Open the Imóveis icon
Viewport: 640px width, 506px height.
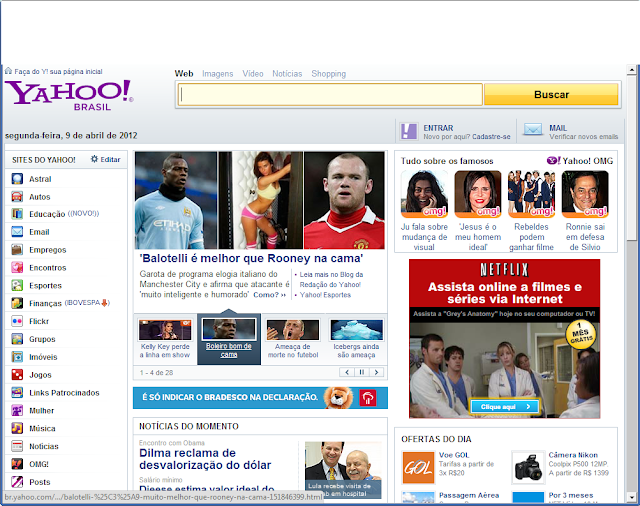tap(17, 357)
